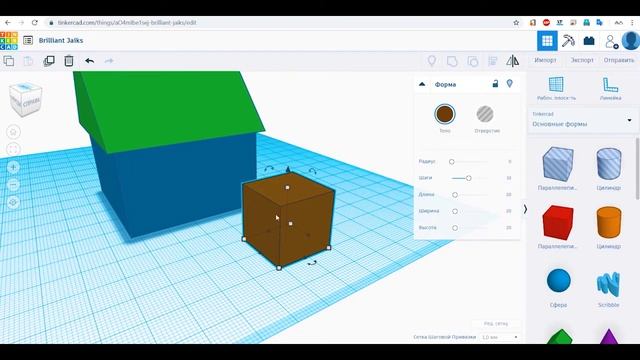
Task: Click the Align icon
Action: tap(493, 61)
